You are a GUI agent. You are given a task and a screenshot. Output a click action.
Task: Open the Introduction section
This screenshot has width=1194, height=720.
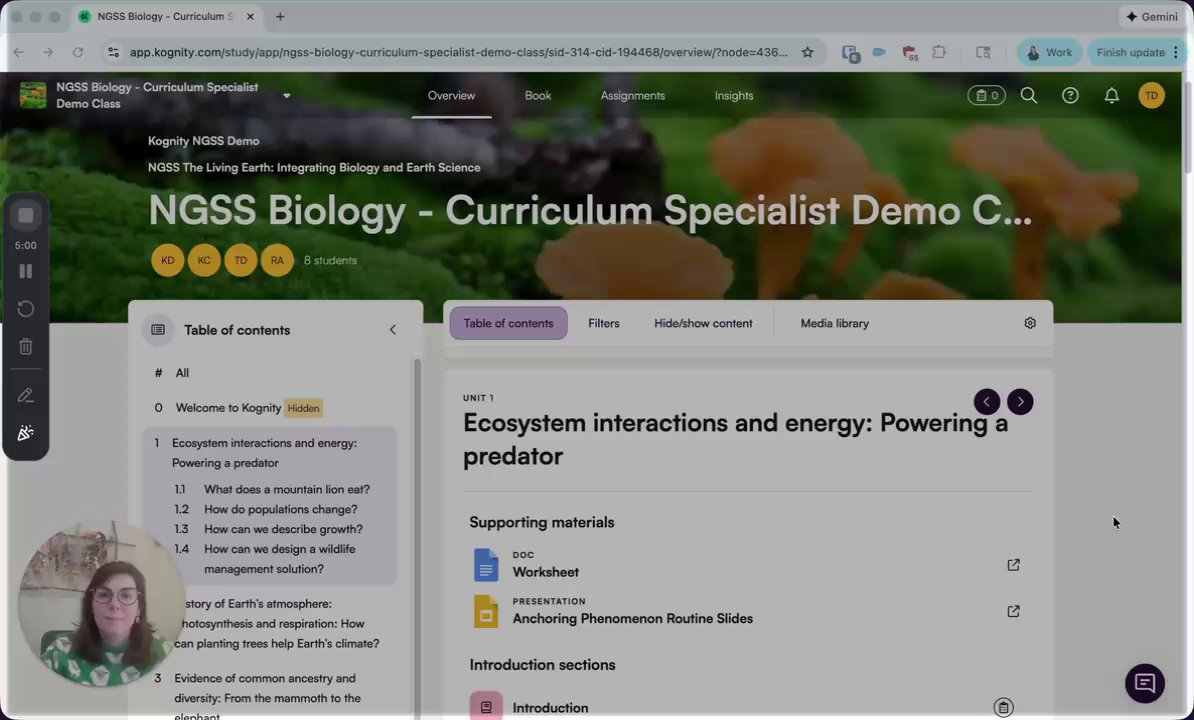tap(550, 708)
